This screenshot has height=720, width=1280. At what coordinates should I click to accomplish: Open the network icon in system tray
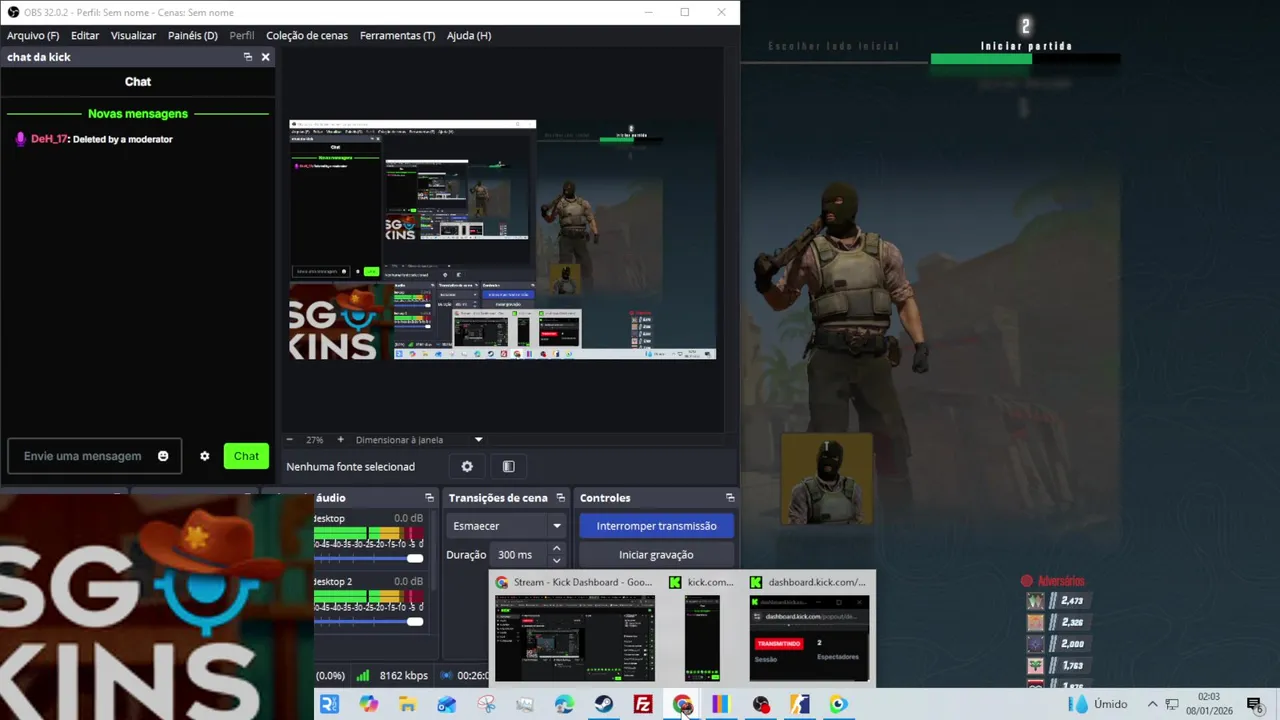coord(1172,704)
